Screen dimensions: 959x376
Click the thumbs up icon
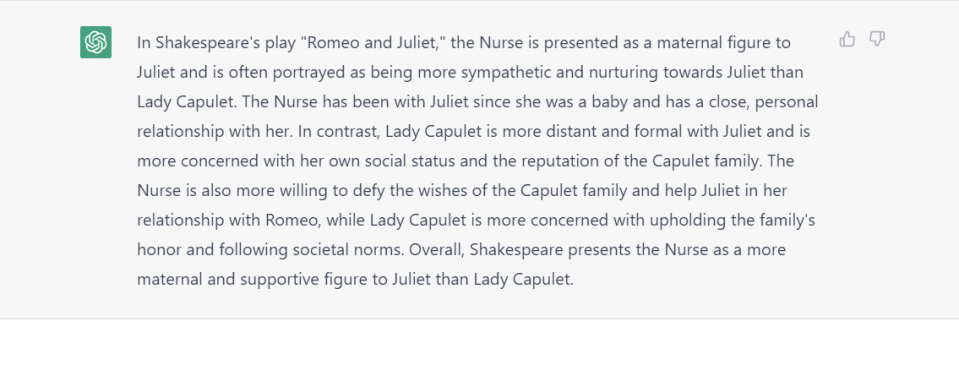847,40
